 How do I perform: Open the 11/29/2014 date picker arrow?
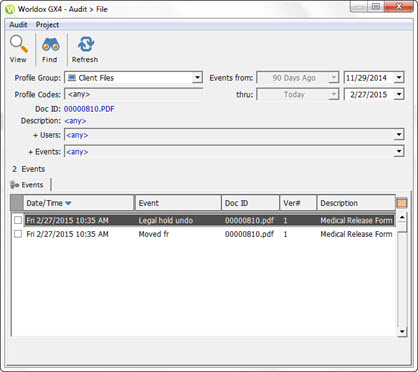coord(399,78)
